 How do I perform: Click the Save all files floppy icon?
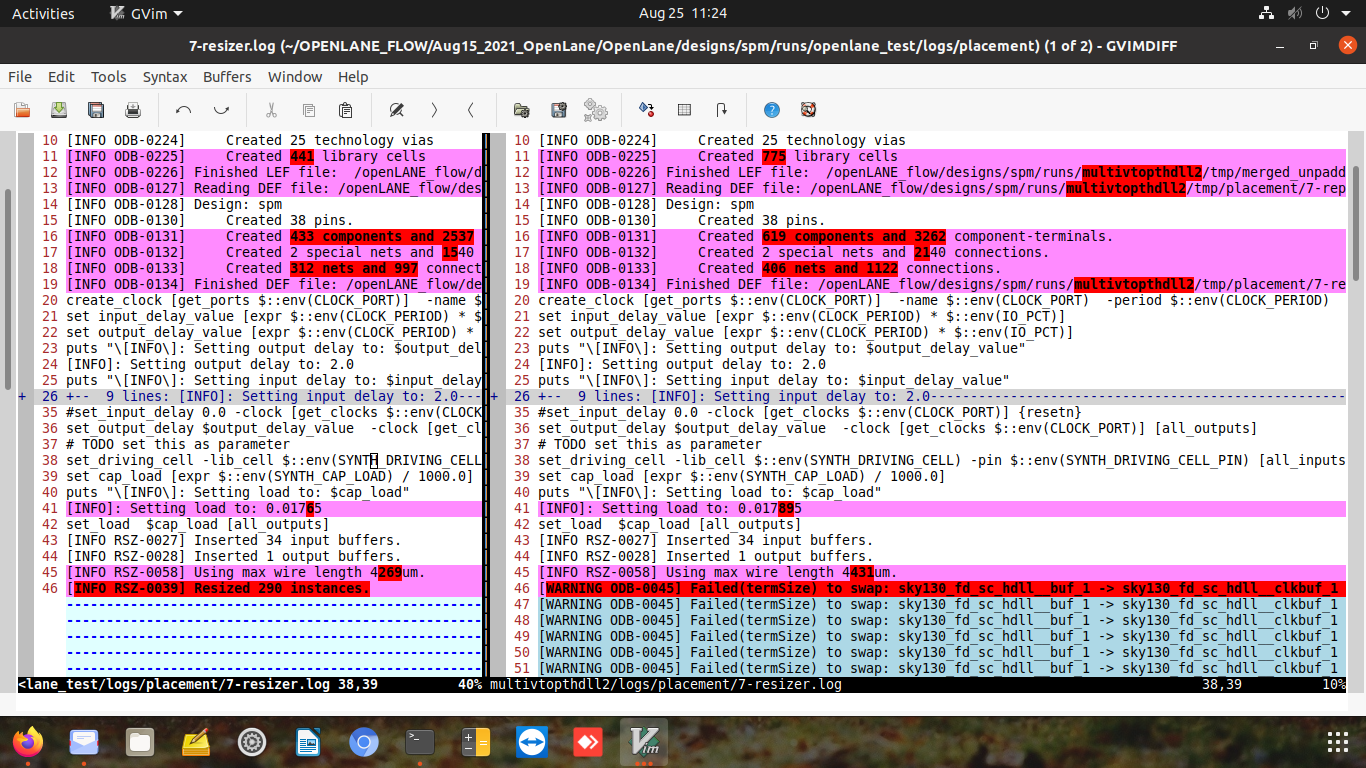96,110
